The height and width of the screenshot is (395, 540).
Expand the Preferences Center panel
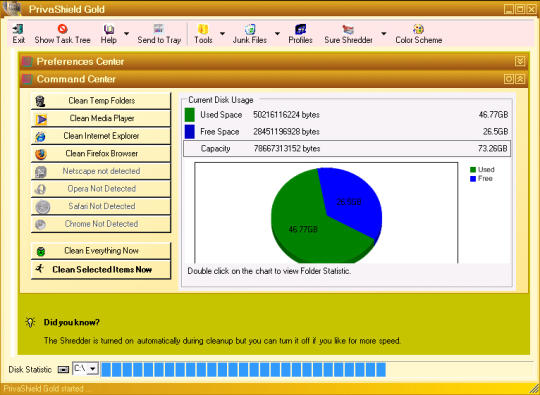[x=520, y=61]
